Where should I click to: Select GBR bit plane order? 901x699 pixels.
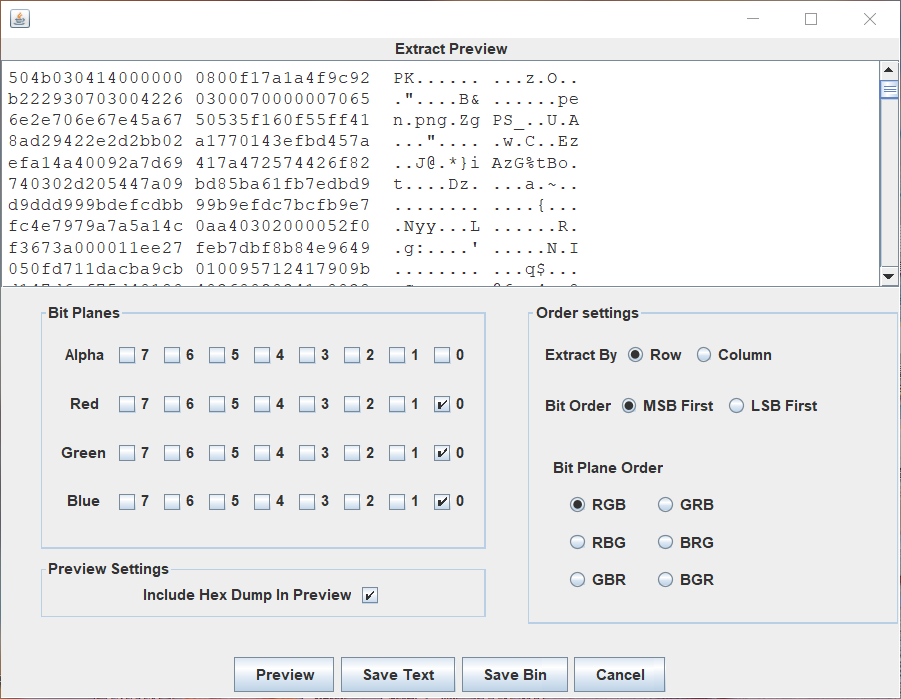577,579
